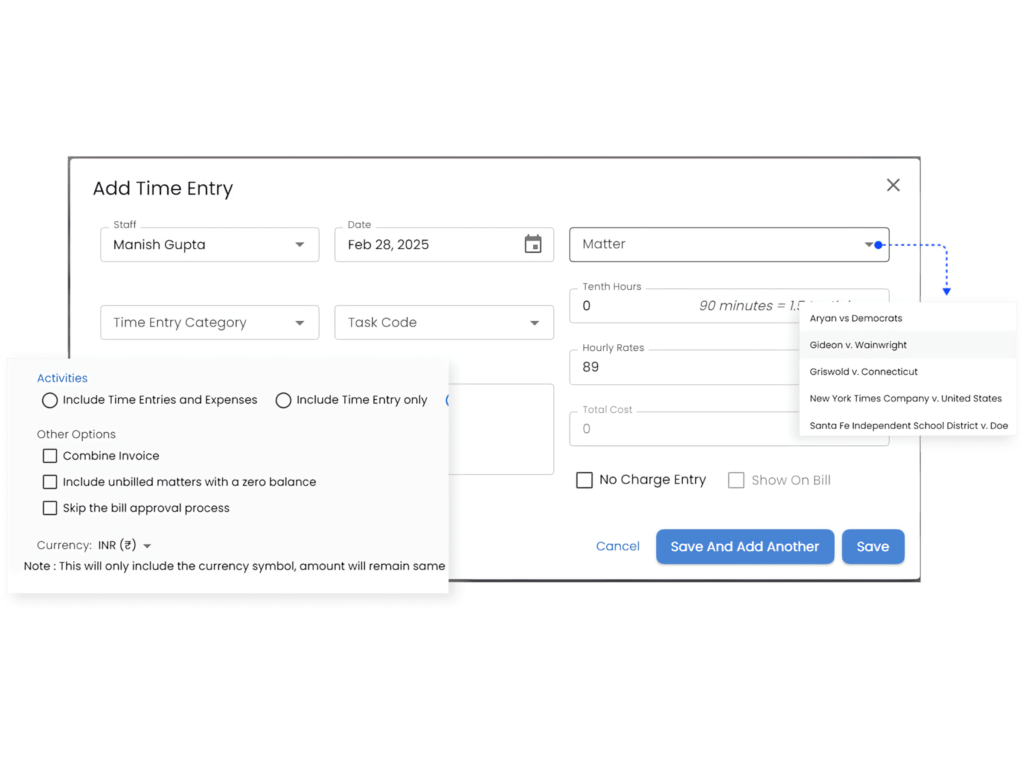Change the INR currency selector

125,546
